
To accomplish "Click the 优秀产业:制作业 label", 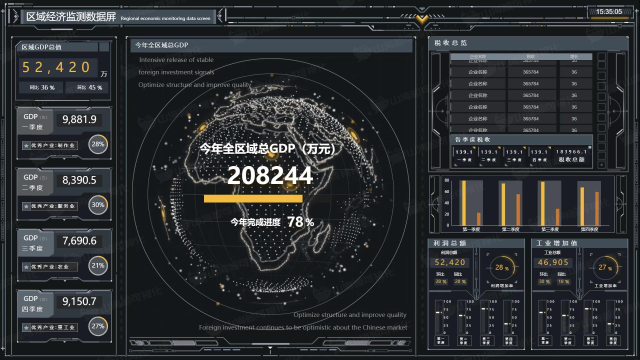I will pos(53,145).
